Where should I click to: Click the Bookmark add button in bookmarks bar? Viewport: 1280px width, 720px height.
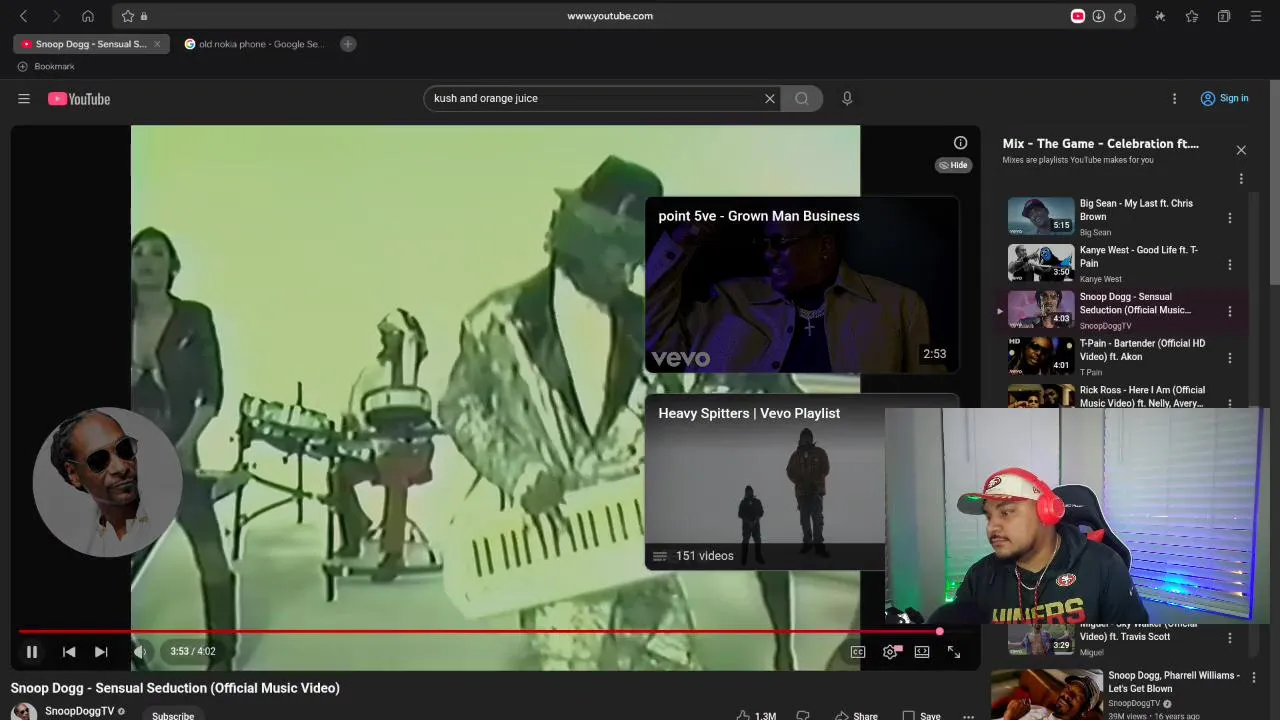[x=46, y=66]
